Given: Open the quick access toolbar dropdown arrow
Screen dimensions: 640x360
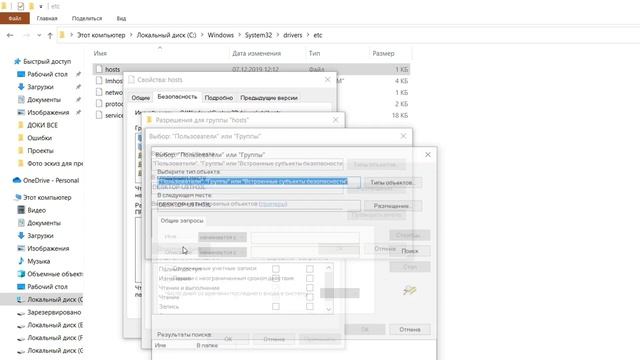Looking at the screenshot, I should [x=41, y=7].
